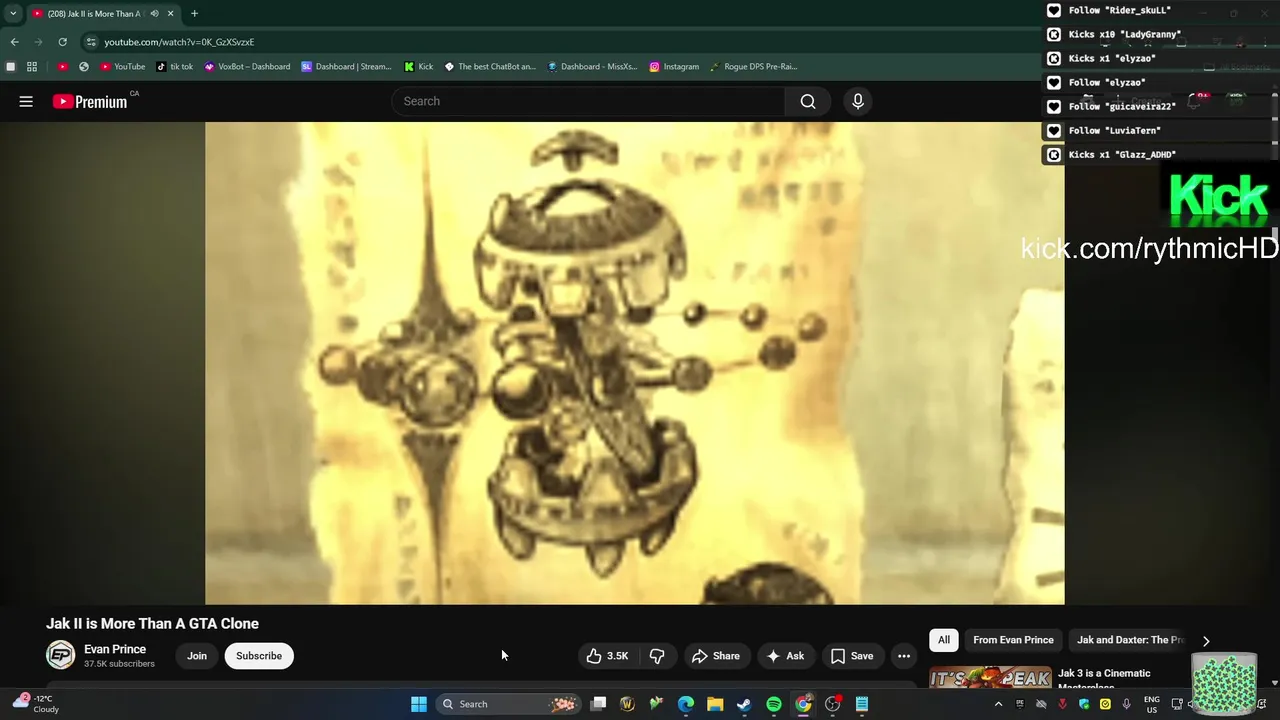Start voice search with the microphone icon

857,101
